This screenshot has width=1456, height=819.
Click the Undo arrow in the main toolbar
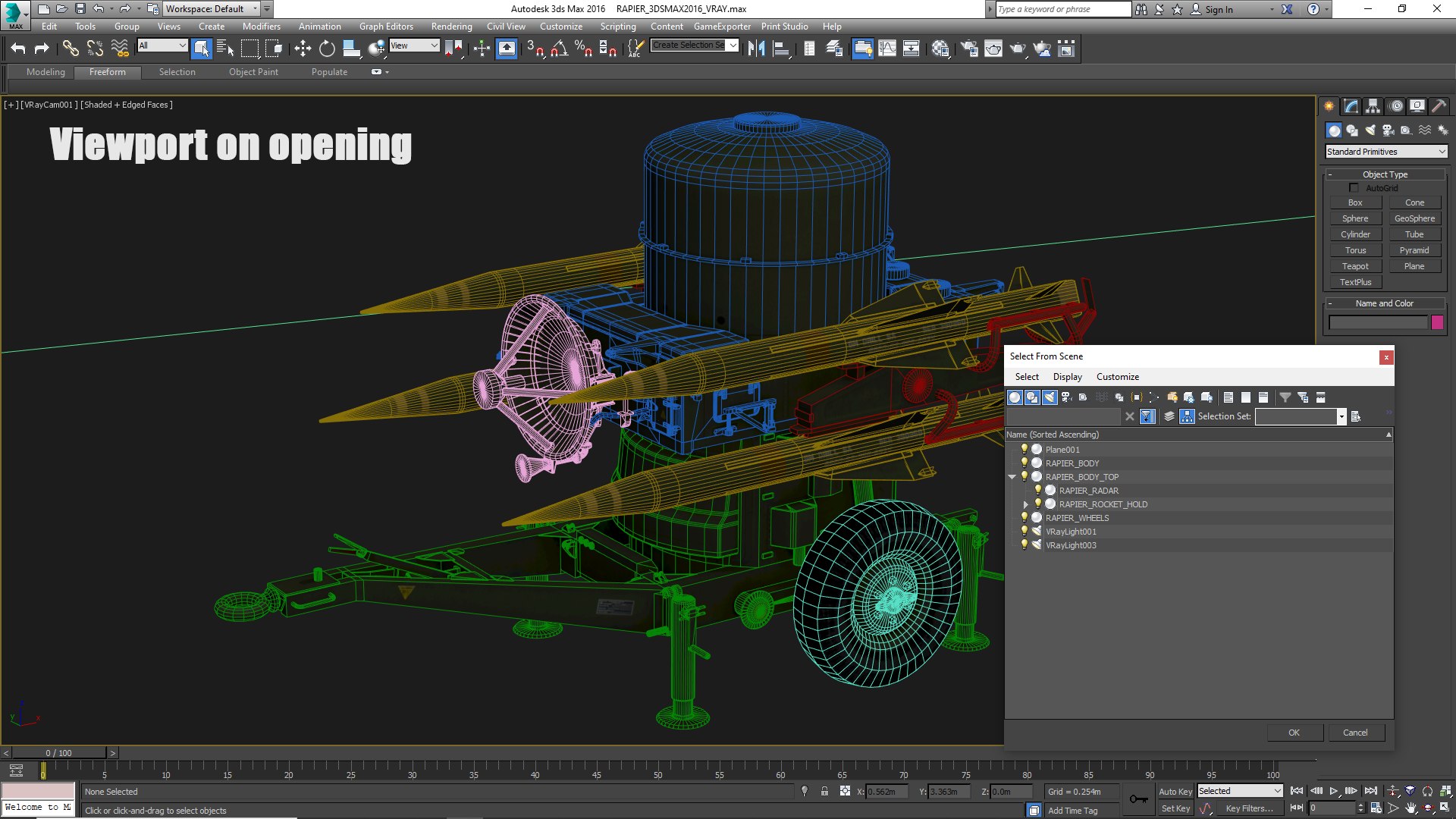click(x=18, y=49)
